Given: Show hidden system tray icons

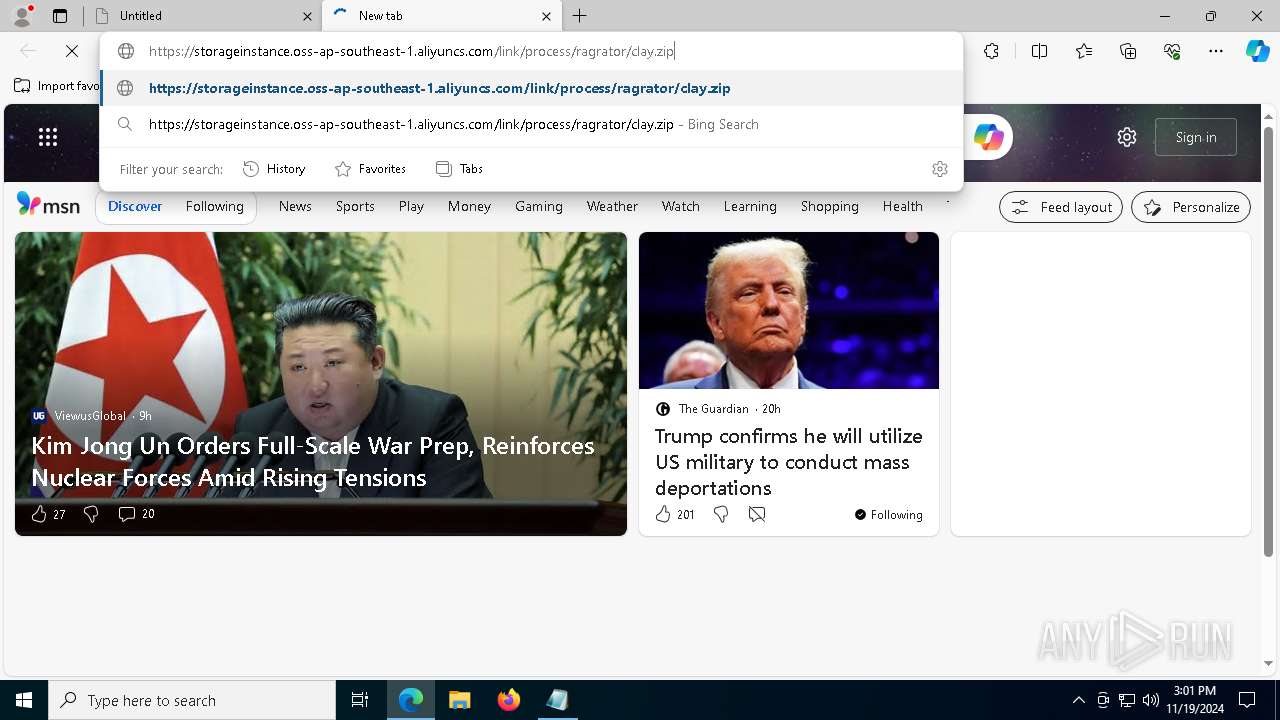Looking at the screenshot, I should pyautogui.click(x=1078, y=700).
